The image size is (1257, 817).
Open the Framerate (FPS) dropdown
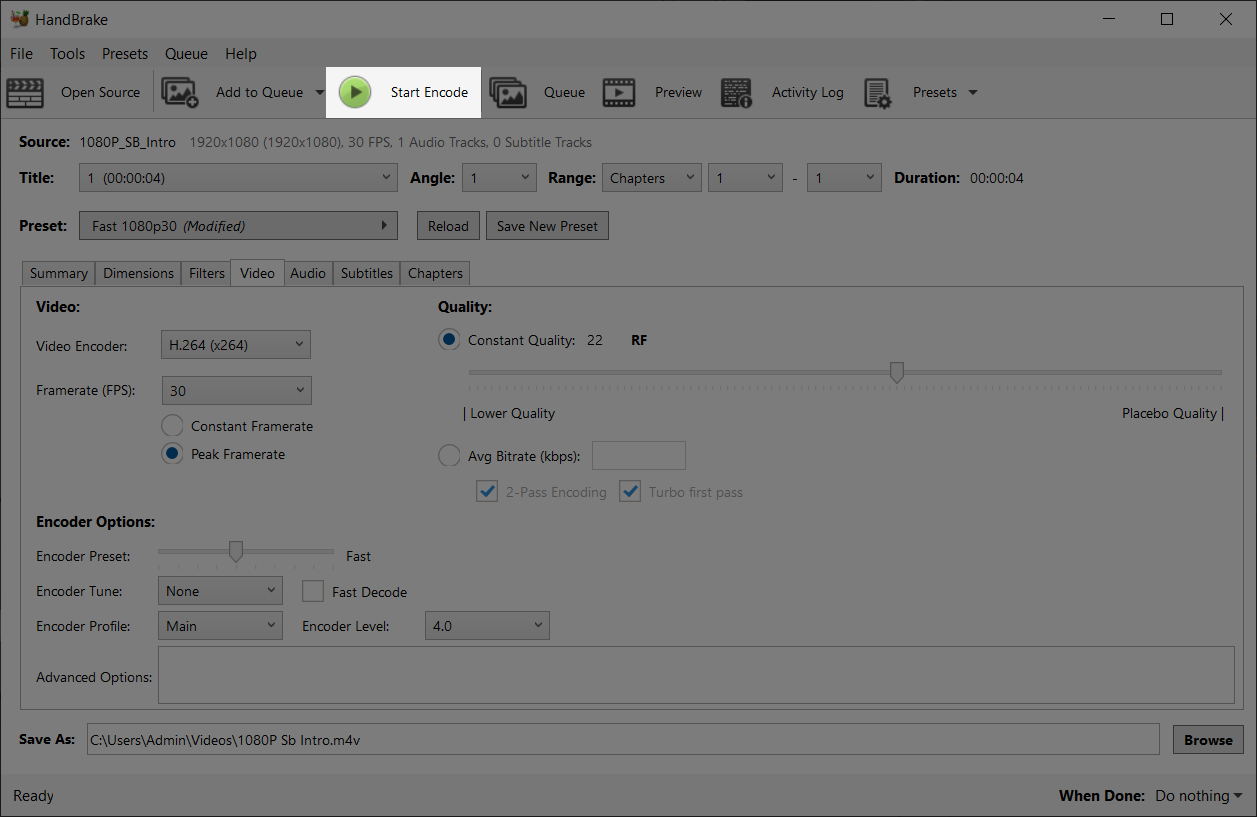(235, 390)
